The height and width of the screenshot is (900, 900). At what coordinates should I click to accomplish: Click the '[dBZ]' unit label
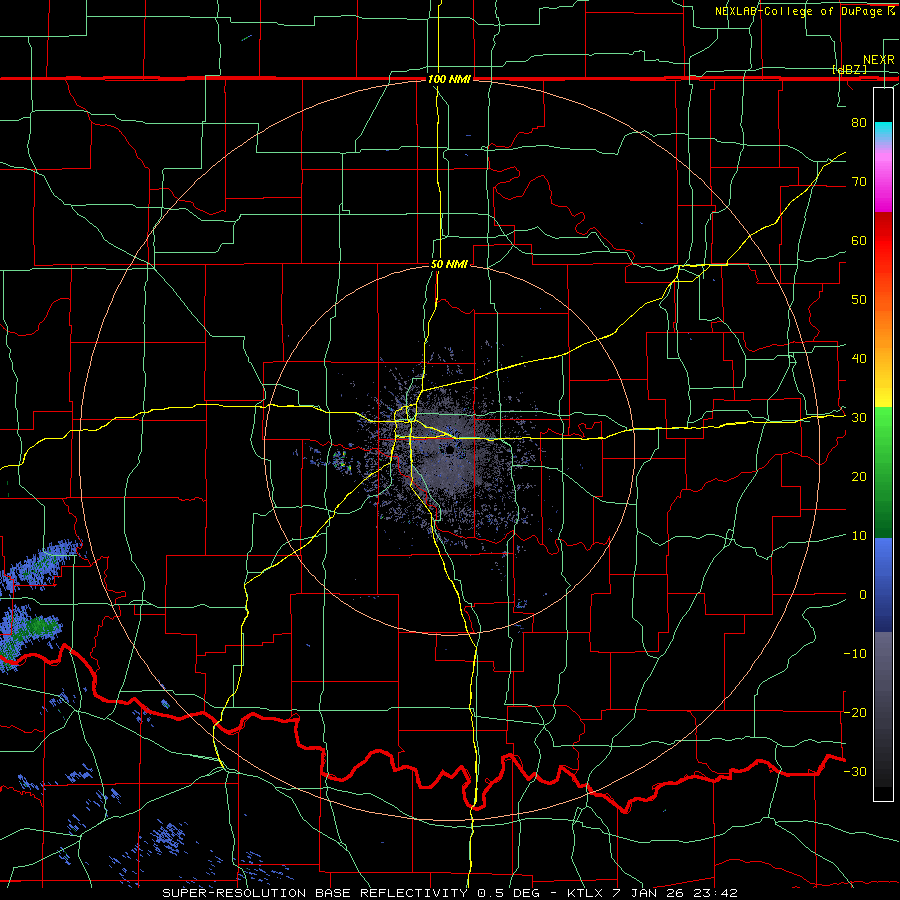click(x=849, y=69)
